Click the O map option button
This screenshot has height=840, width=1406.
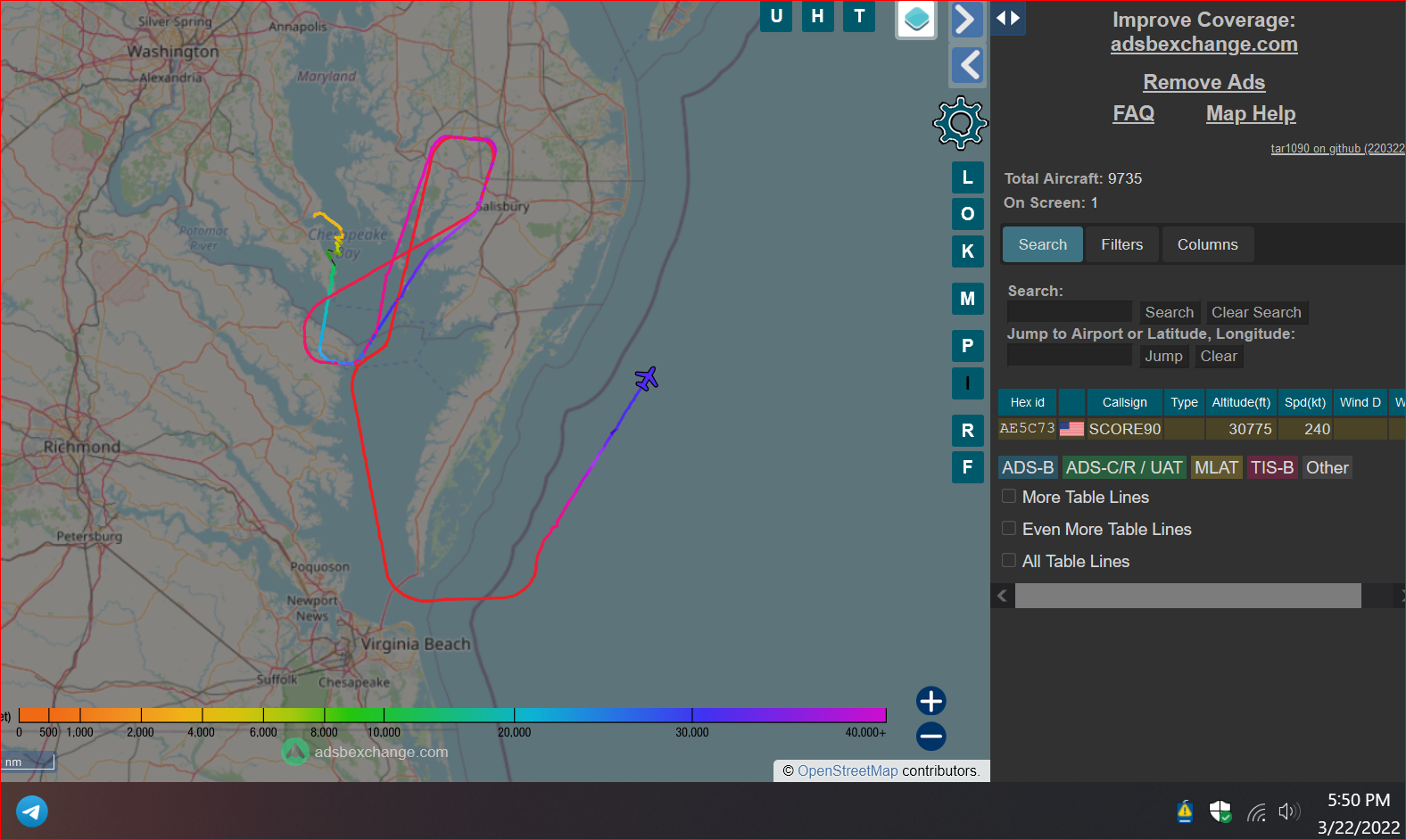[968, 214]
